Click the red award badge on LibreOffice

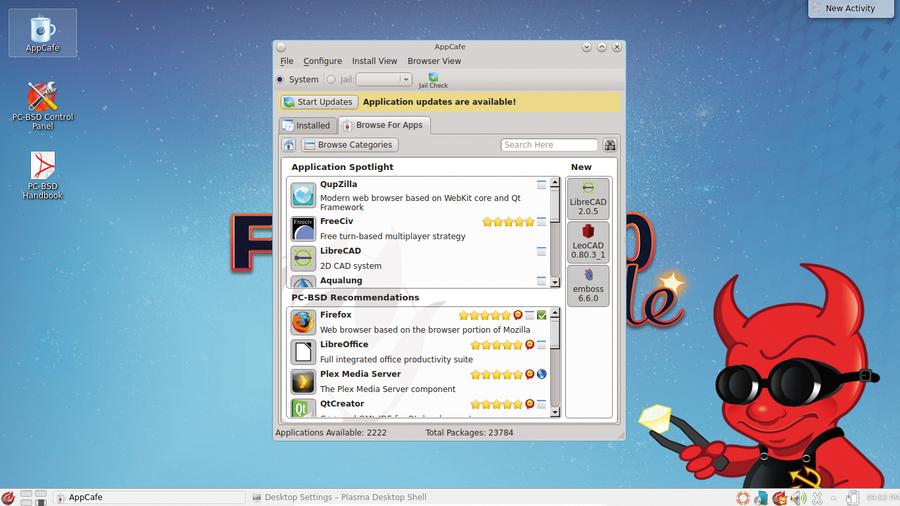[529, 344]
